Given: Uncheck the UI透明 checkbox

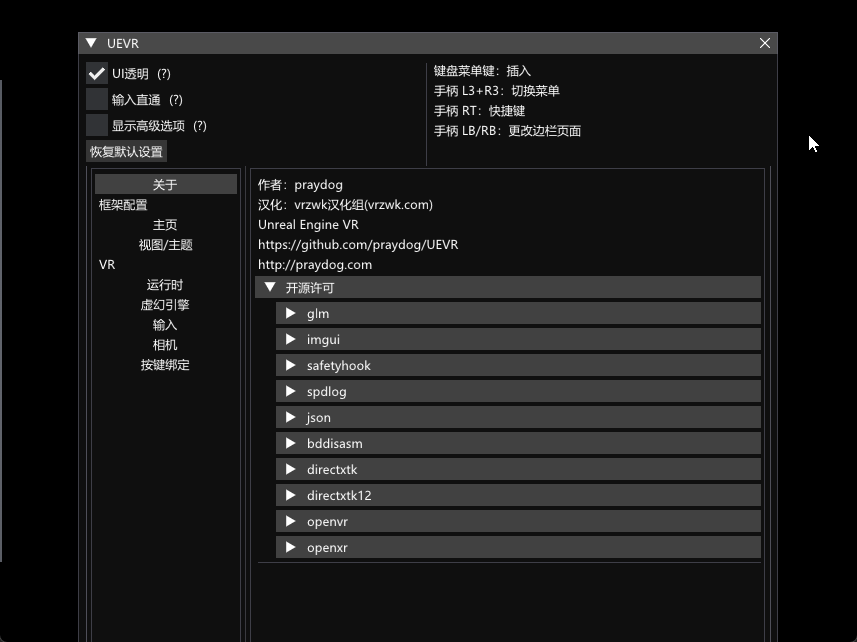Looking at the screenshot, I should (97, 73).
